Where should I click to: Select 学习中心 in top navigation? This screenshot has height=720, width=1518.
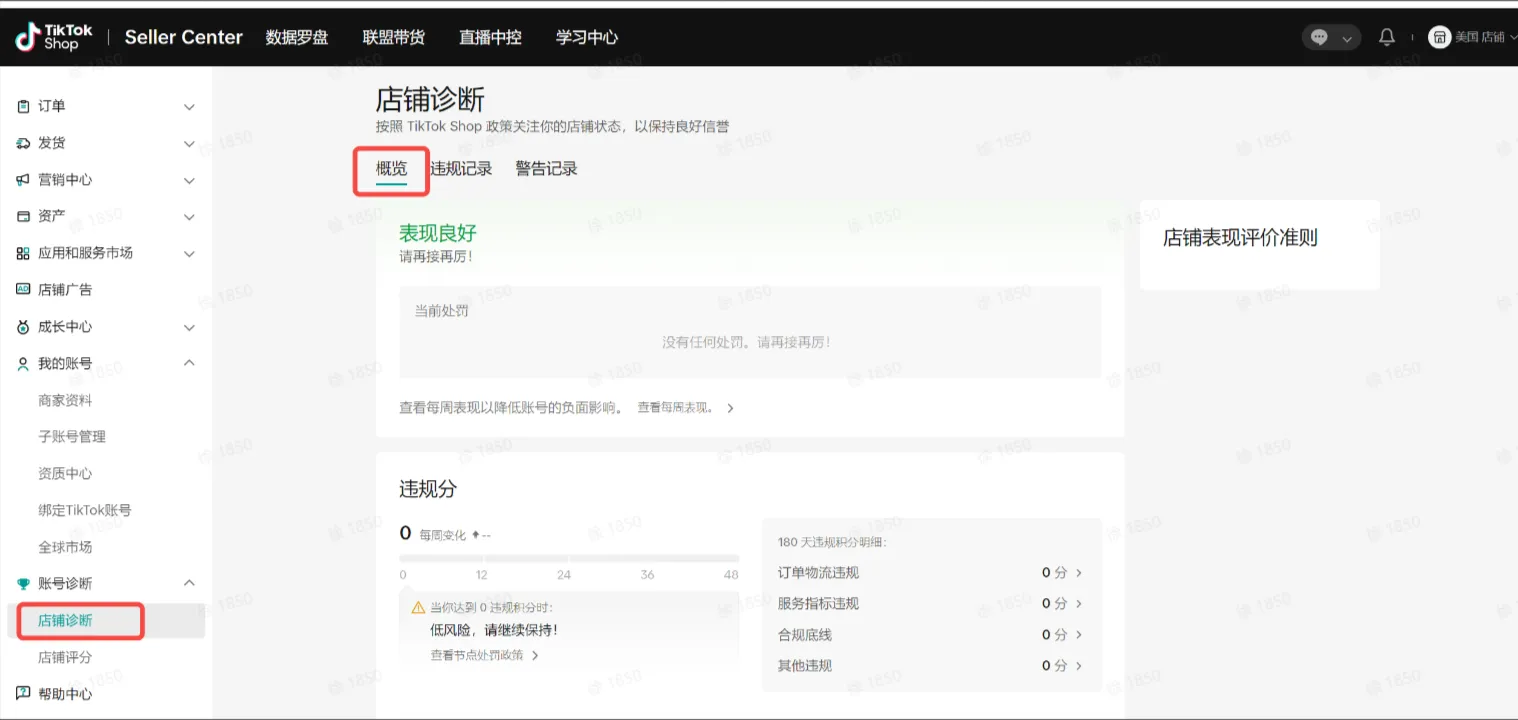(587, 37)
